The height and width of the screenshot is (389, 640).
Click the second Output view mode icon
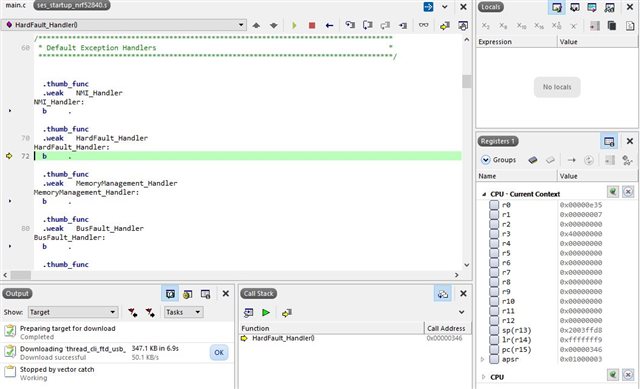click(x=187, y=294)
